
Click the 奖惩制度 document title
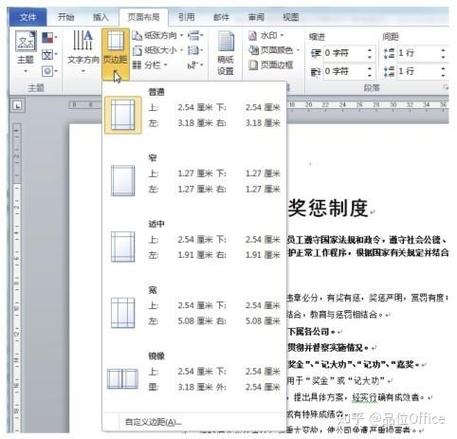(328, 208)
